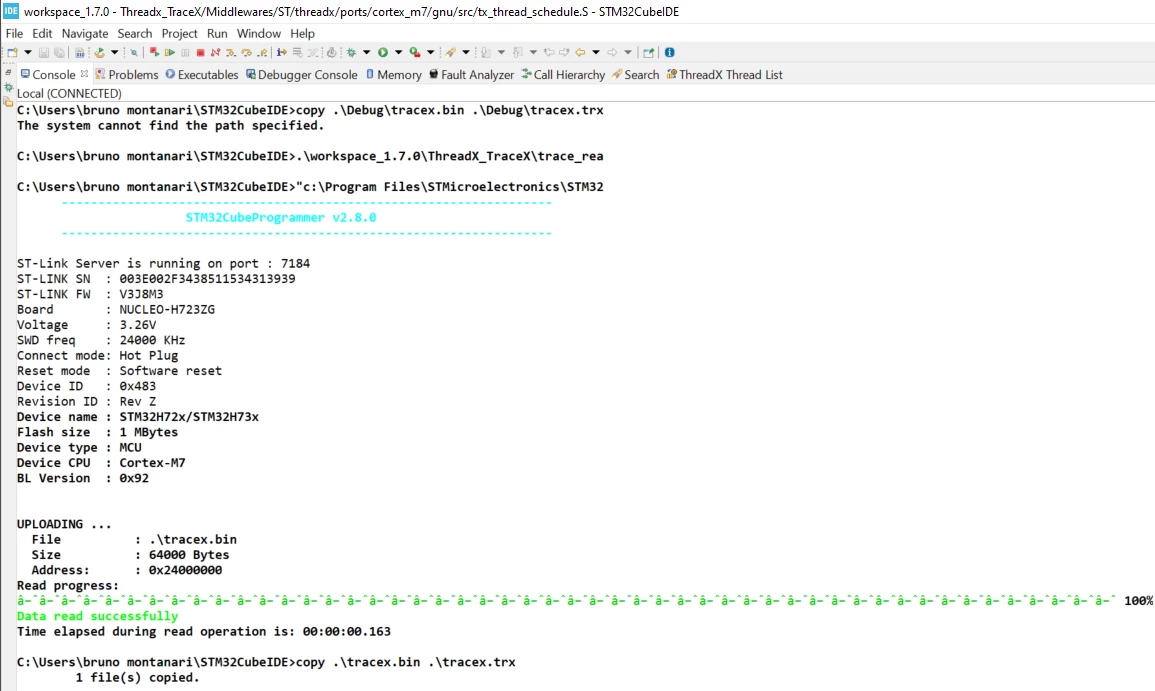
Task: Click the Open Perspective icon
Action: tap(648, 52)
